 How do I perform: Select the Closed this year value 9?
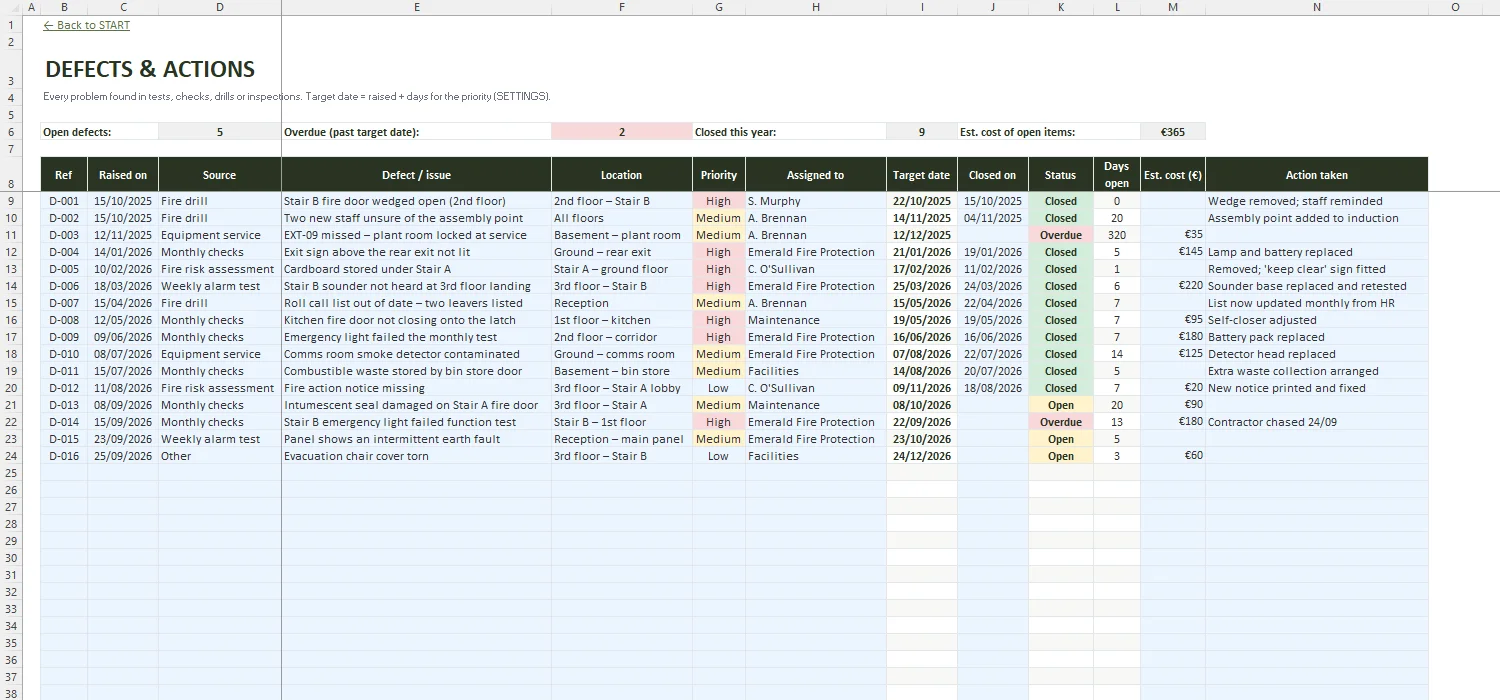(x=921, y=131)
